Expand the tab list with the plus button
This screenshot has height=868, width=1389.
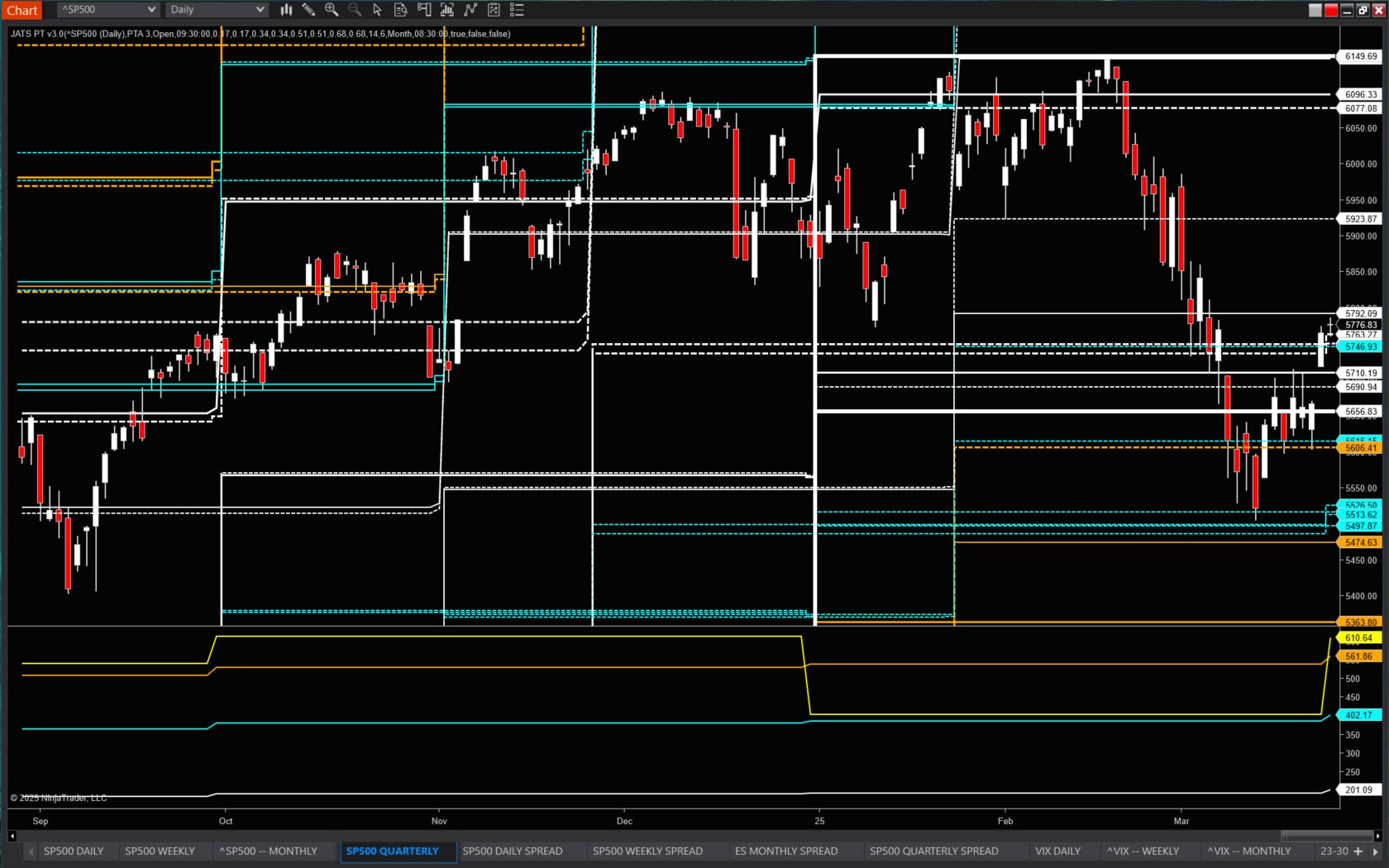tap(1359, 851)
